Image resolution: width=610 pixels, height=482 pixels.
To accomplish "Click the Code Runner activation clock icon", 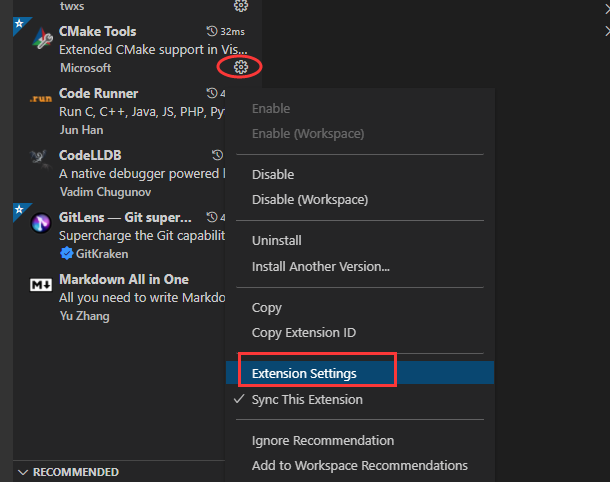I will click(x=212, y=93).
